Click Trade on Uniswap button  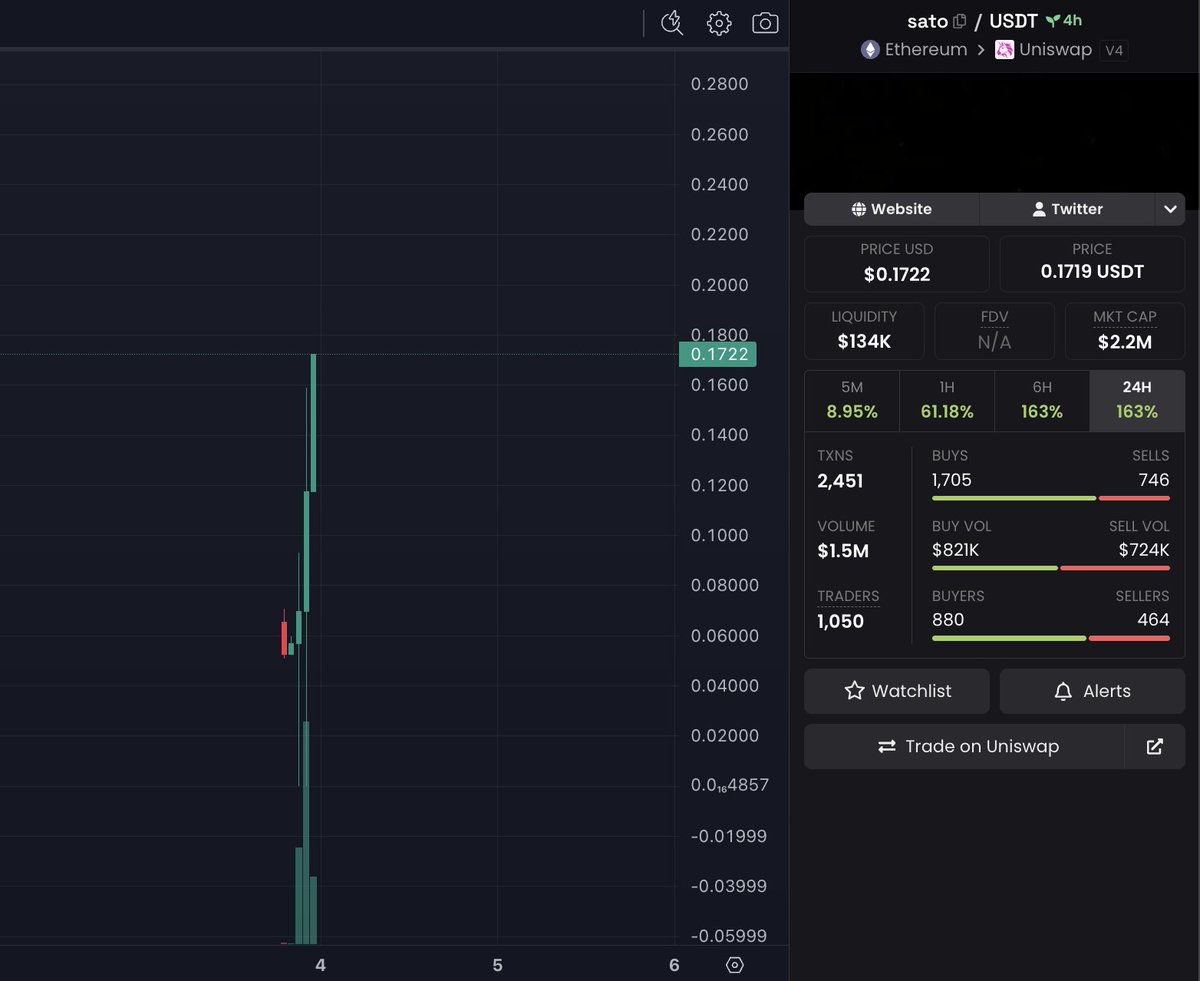point(964,746)
